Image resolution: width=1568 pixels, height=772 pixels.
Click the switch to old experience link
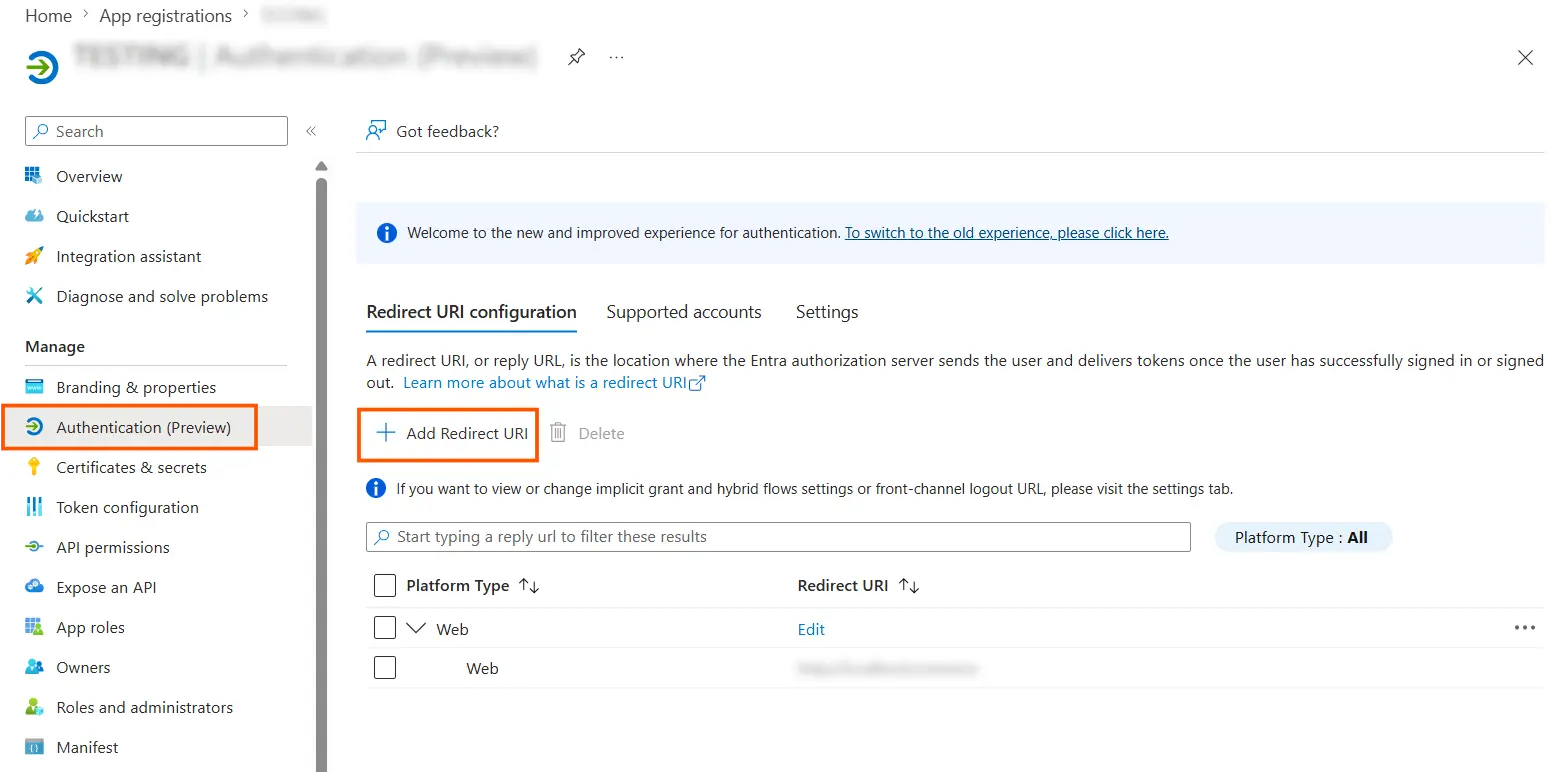(1007, 233)
